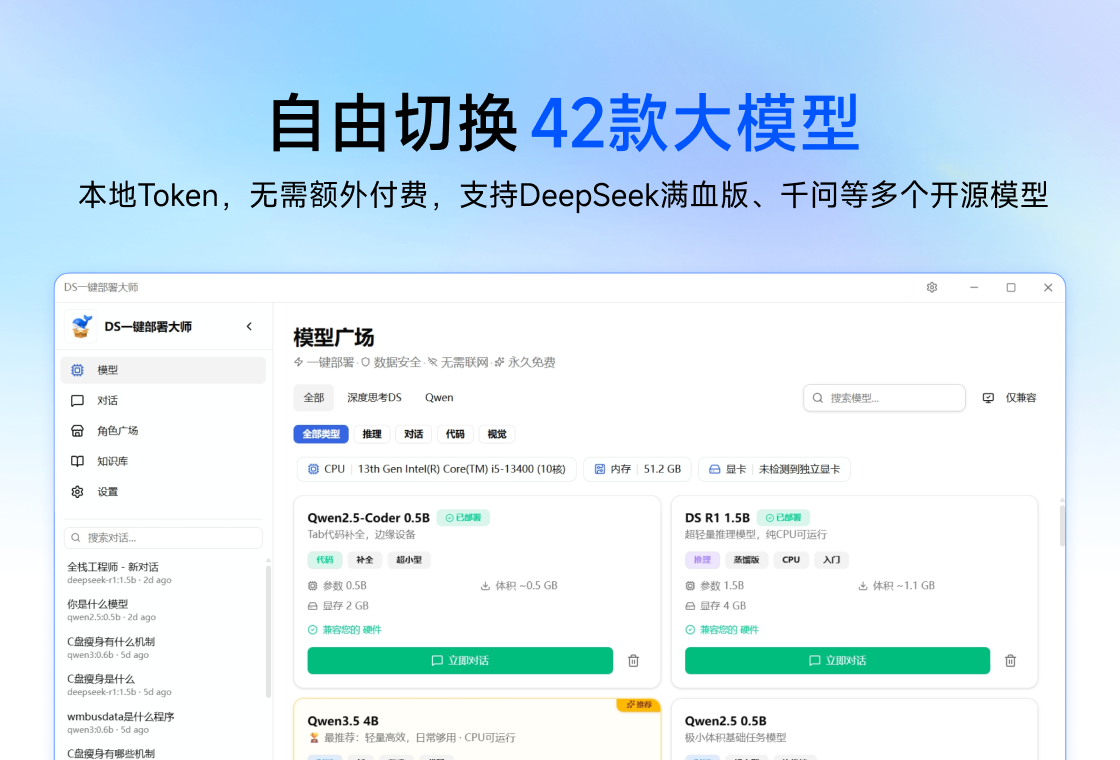Open 知识库 in sidebar

pyautogui.click(x=164, y=461)
